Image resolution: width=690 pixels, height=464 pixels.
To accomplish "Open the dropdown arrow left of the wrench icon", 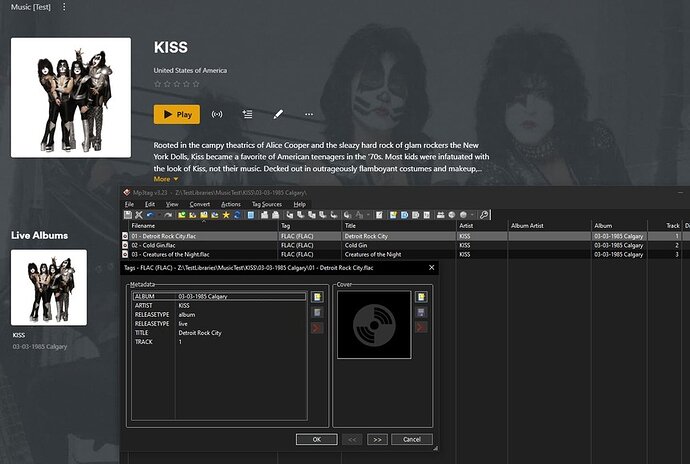I will coord(472,215).
